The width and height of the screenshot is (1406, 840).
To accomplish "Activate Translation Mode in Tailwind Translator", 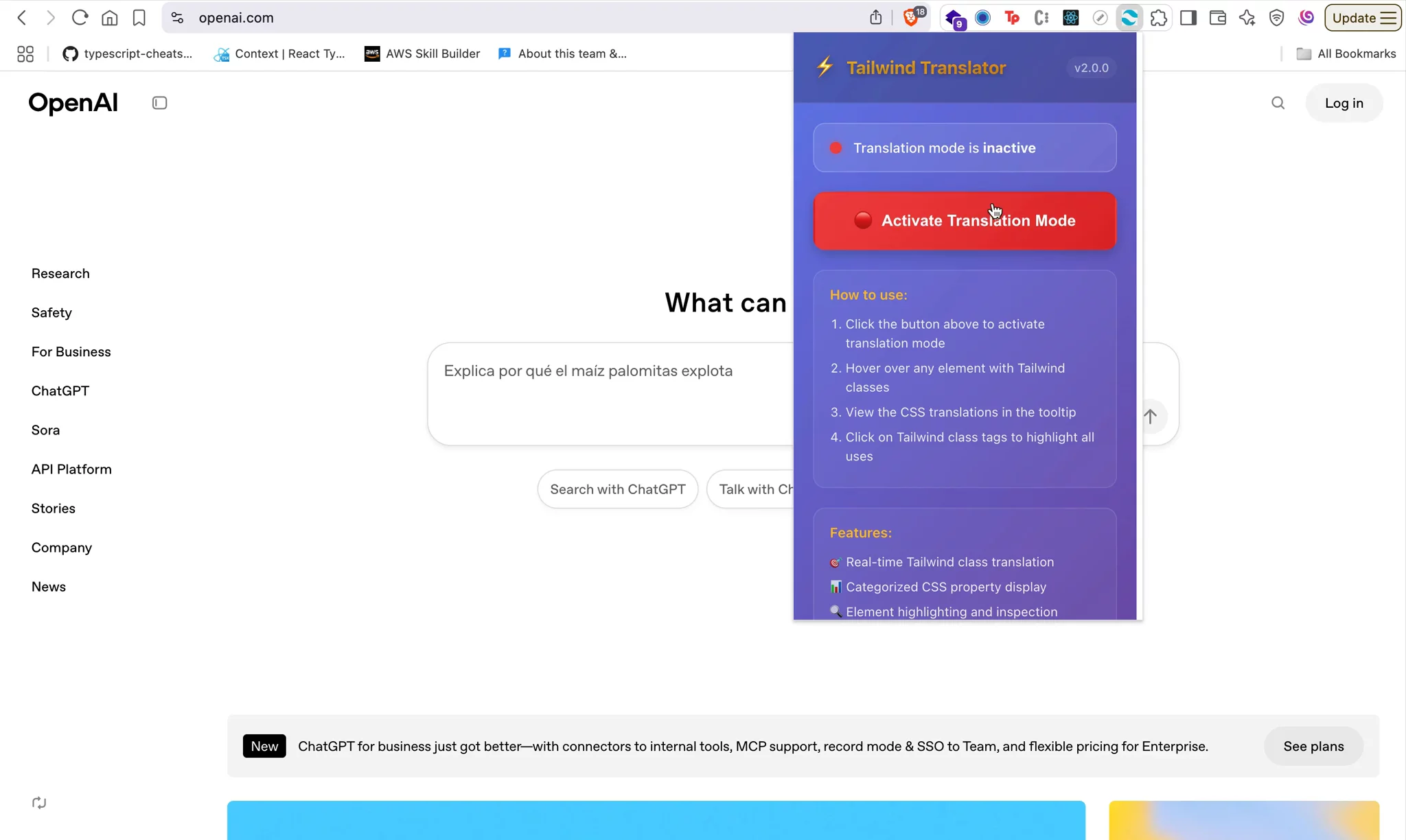I will pos(965,221).
